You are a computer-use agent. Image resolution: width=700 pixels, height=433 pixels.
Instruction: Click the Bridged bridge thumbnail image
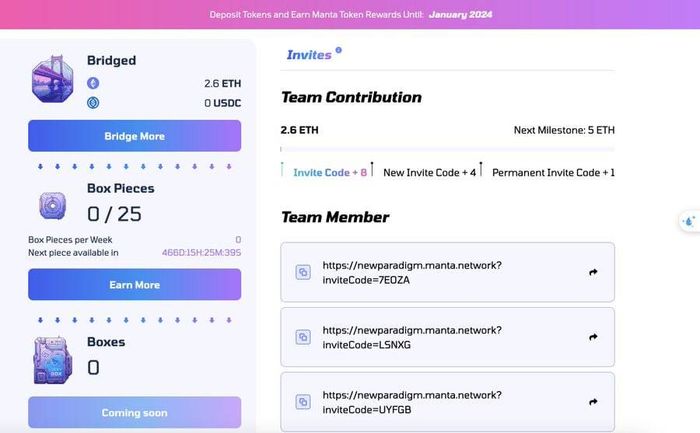tap(53, 79)
